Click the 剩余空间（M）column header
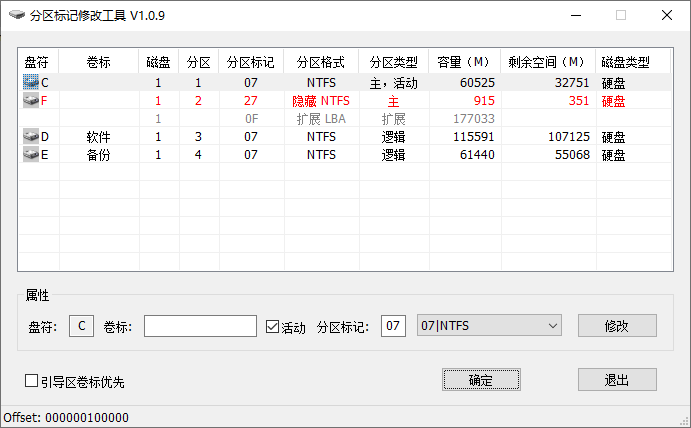 tap(548, 62)
